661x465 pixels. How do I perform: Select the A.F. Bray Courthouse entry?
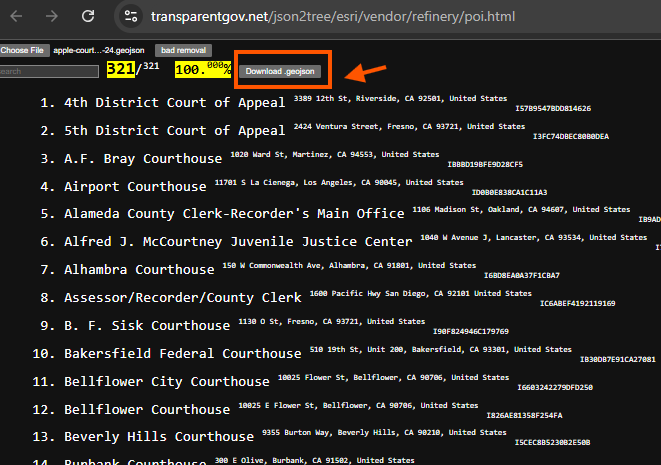pyautogui.click(x=142, y=159)
